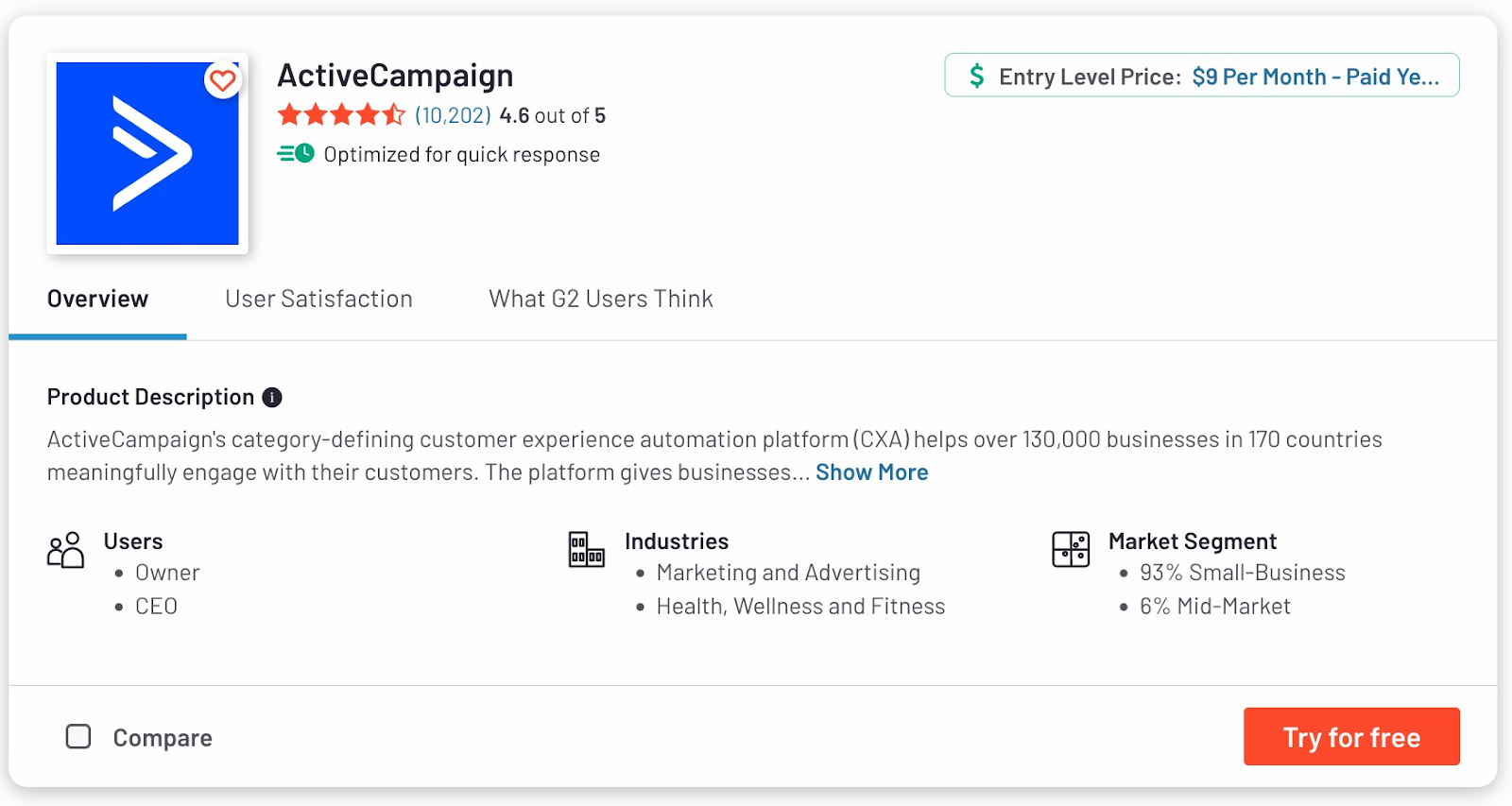Click the 'Industries' heading

click(x=677, y=541)
